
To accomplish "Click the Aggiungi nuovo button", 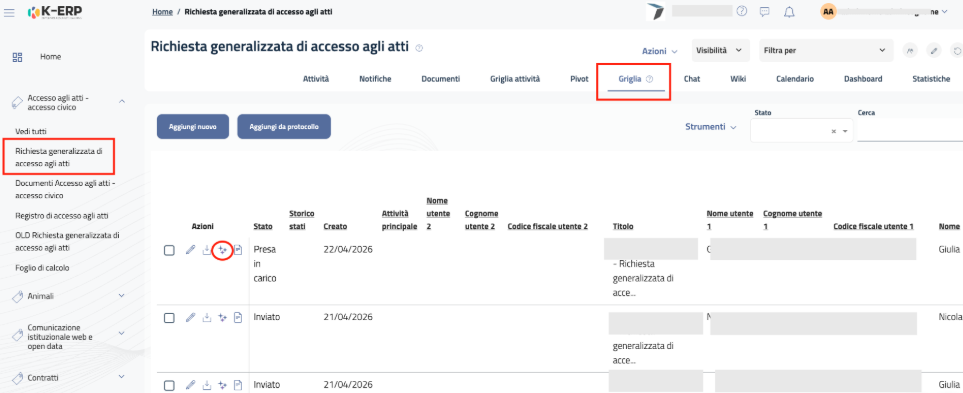I will point(193,126).
